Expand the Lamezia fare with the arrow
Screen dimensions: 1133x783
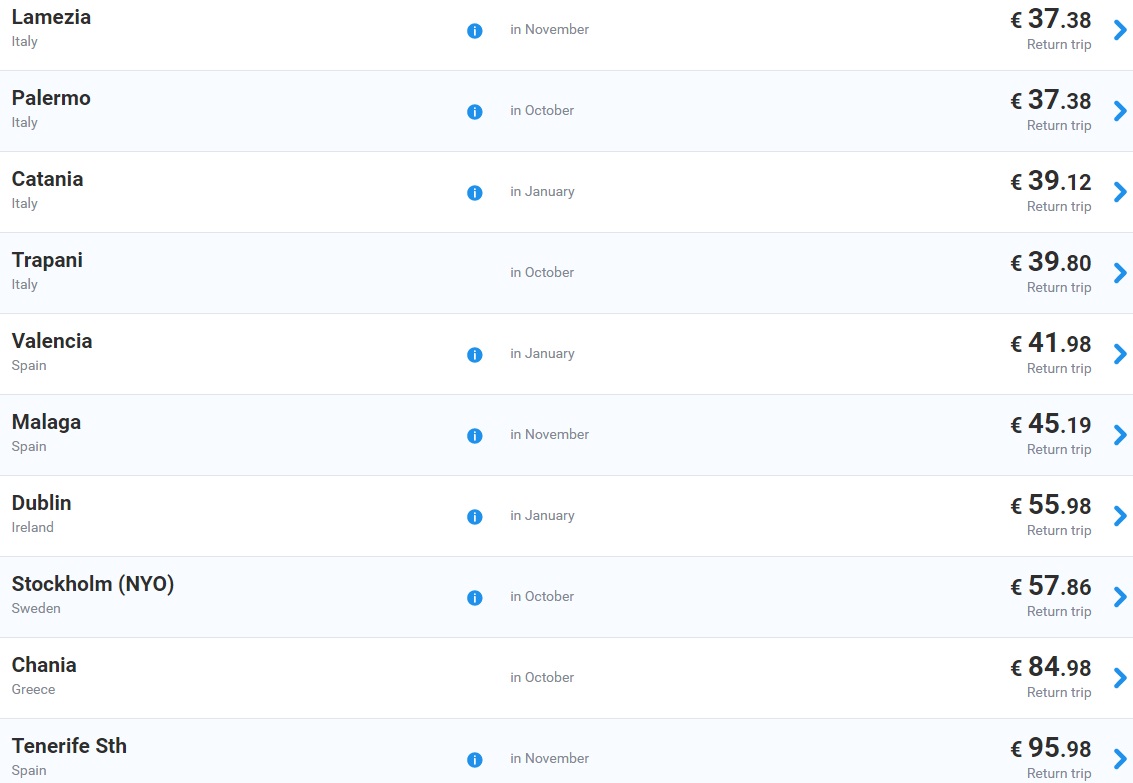tap(1120, 30)
